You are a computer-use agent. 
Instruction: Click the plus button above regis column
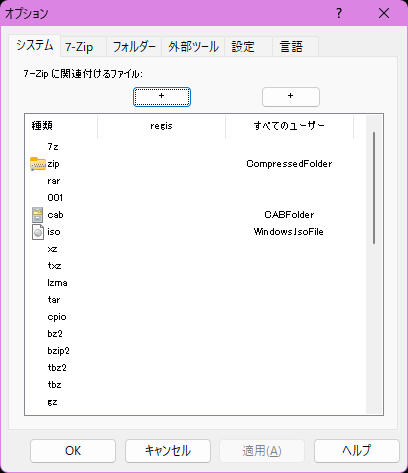162,97
